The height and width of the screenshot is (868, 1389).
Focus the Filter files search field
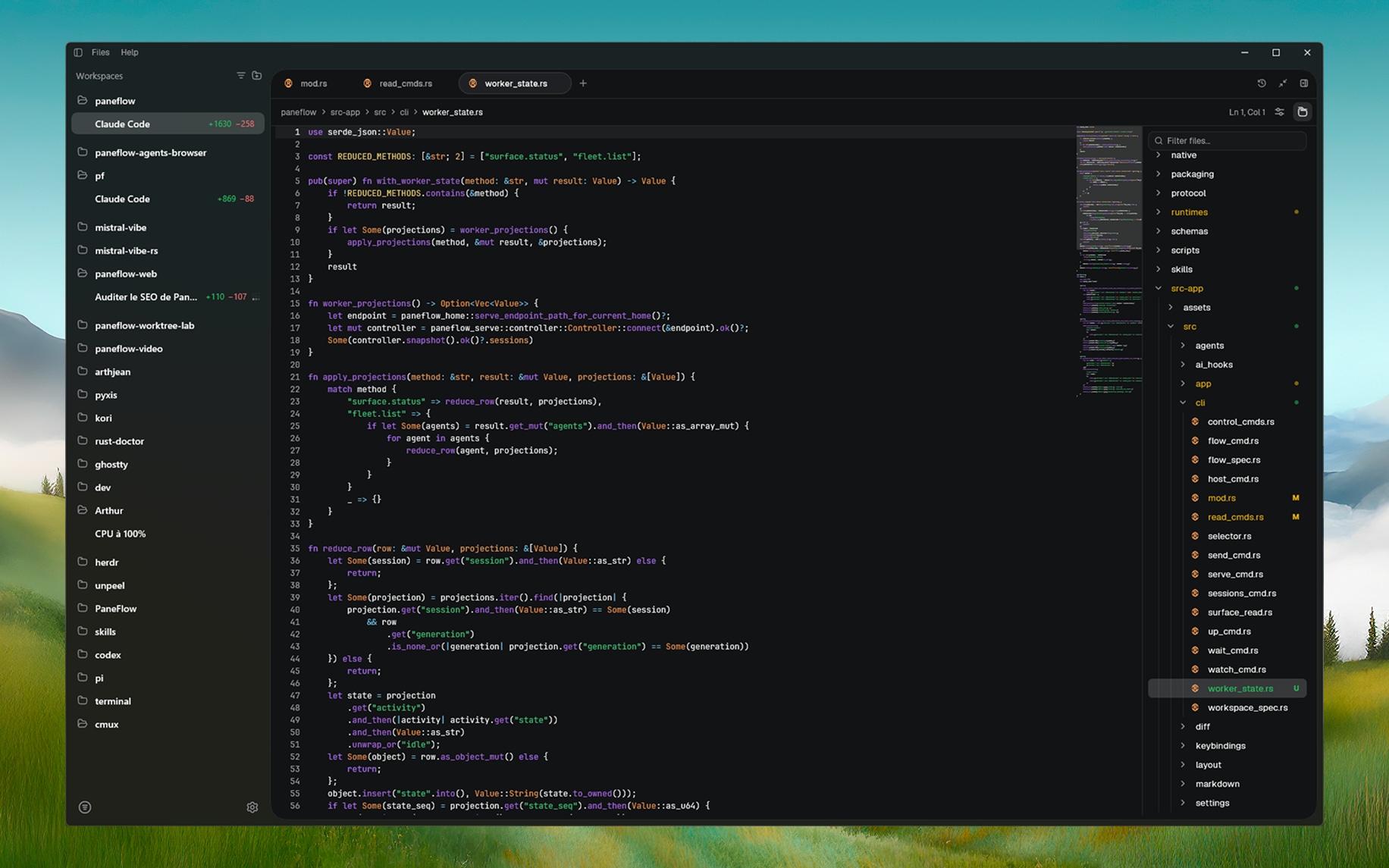1228,140
